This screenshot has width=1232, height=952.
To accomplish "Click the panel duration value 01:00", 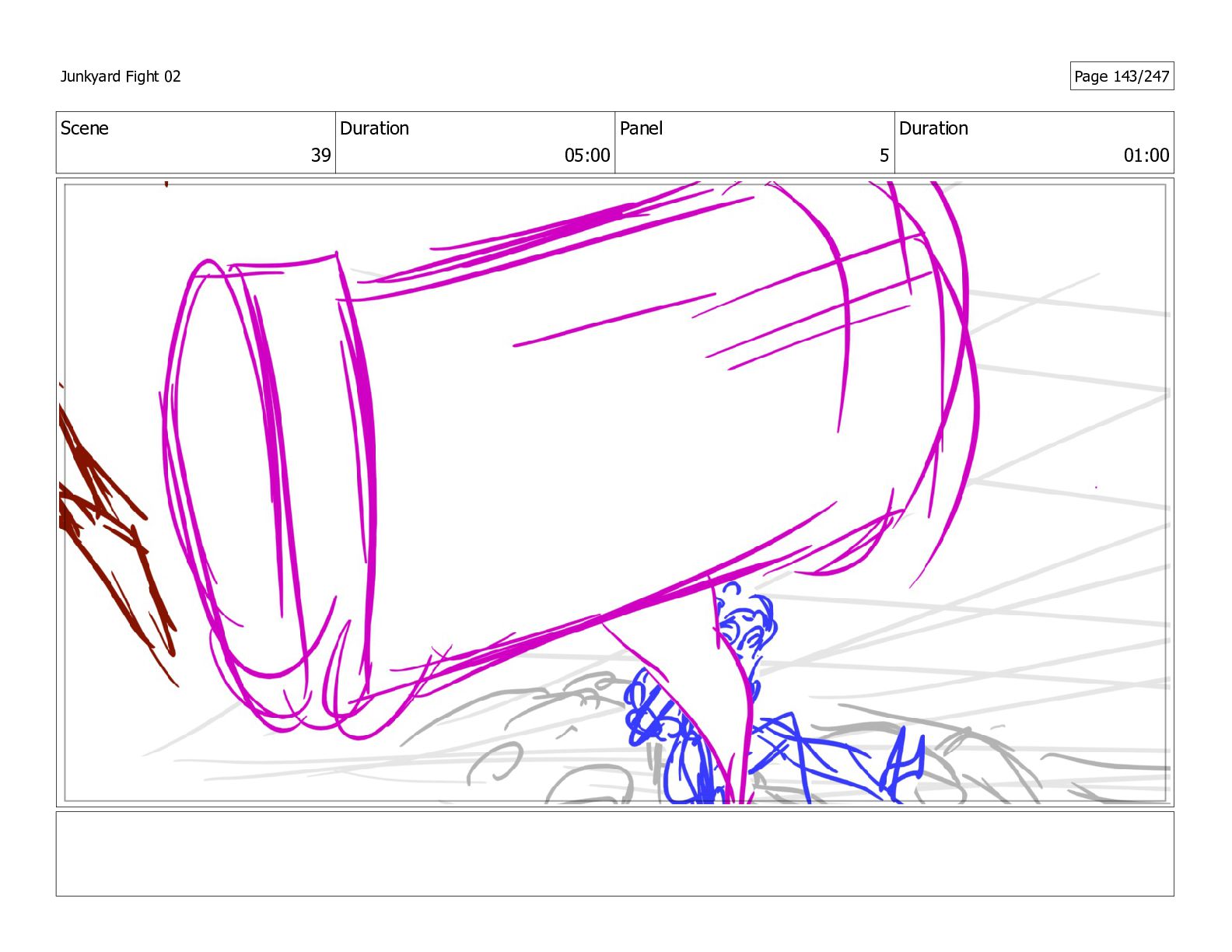I will (x=1146, y=156).
